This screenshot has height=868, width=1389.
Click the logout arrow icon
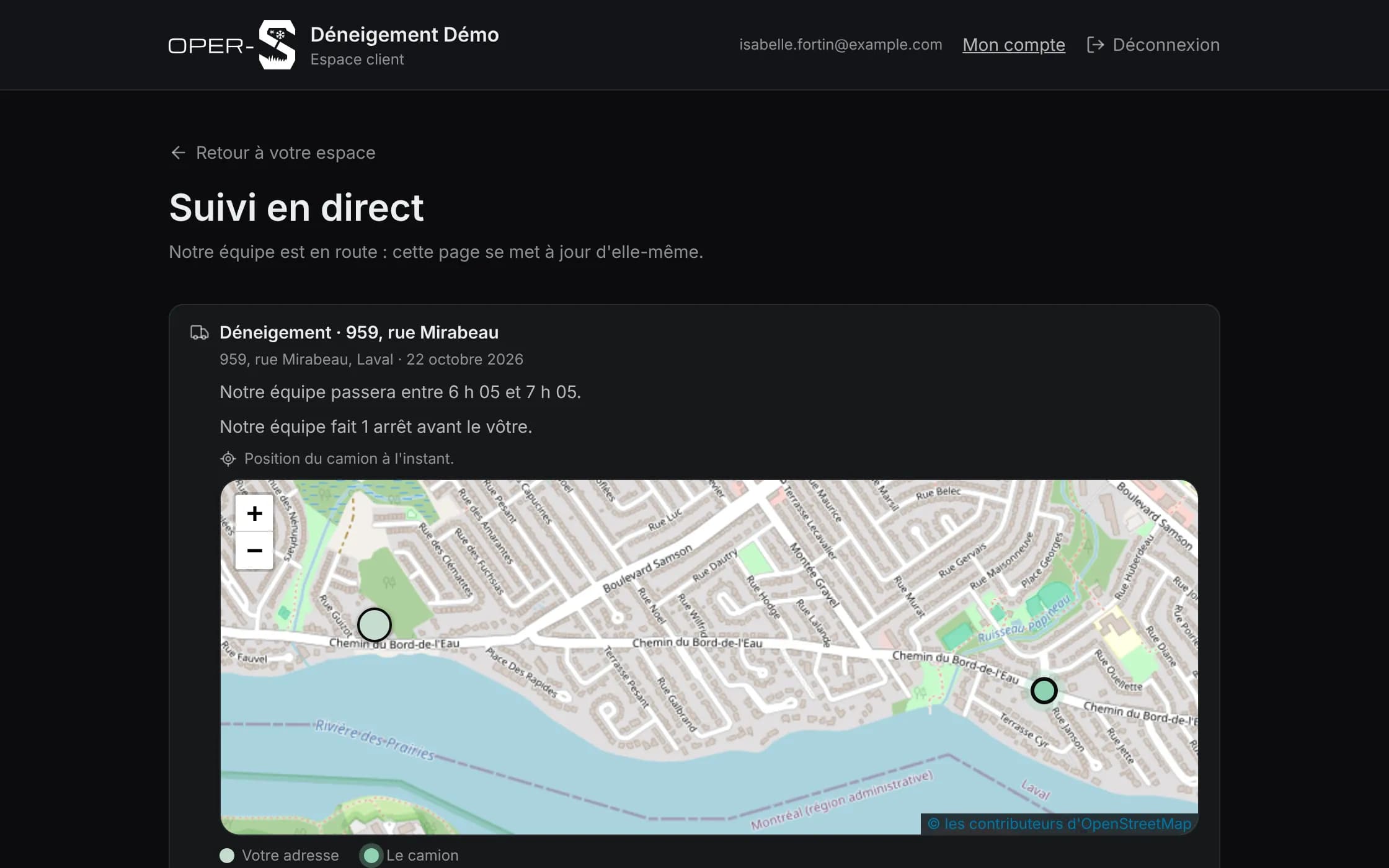tap(1096, 45)
